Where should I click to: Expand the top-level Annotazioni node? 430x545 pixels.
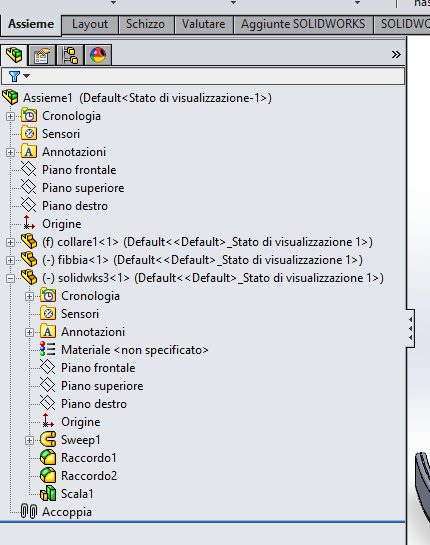[10, 152]
